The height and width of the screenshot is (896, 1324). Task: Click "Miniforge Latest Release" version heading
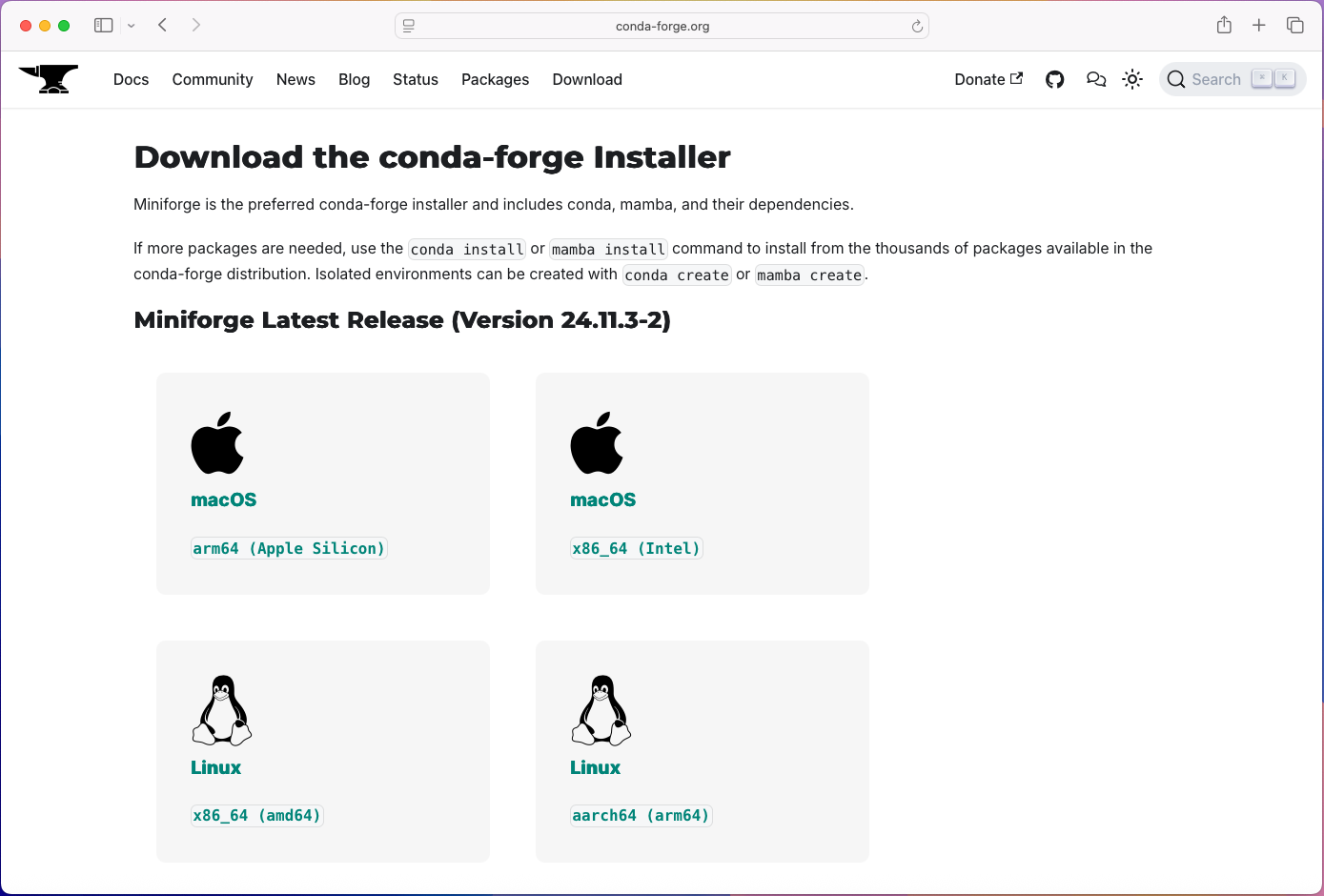402,320
